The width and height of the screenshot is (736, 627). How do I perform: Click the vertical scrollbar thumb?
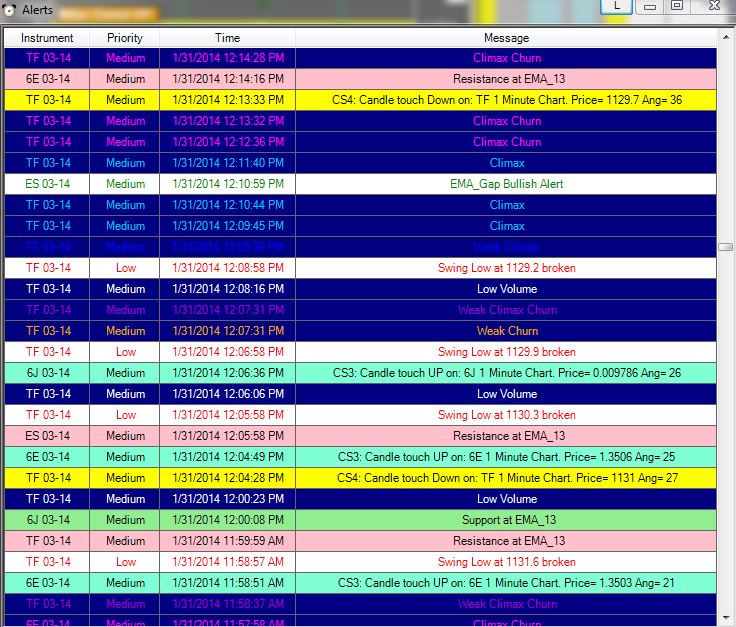coord(726,247)
